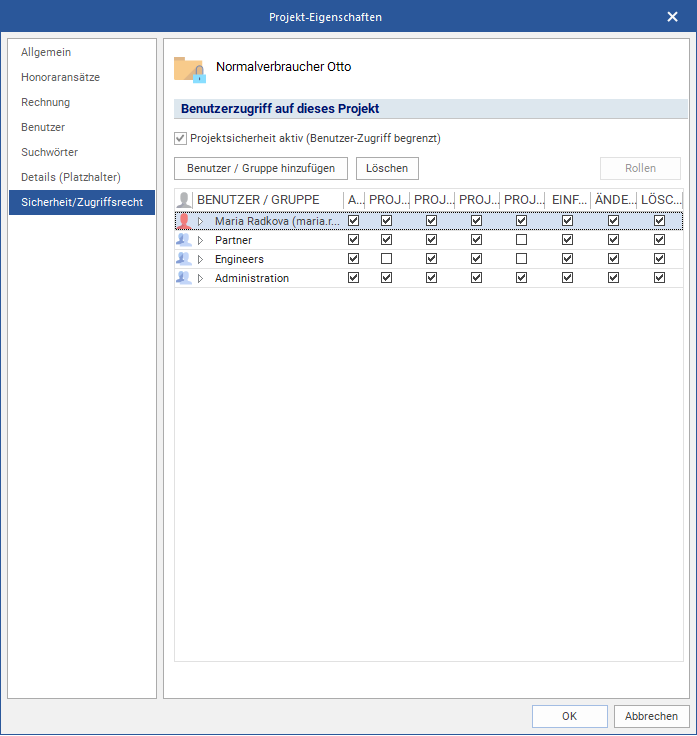Click Maria Radkova's red user icon
Screen dimensions: 697x736
click(184, 221)
